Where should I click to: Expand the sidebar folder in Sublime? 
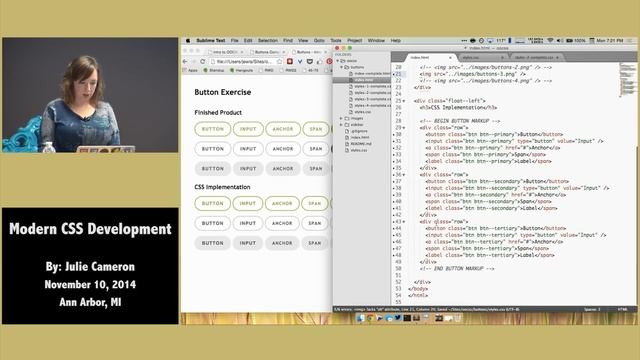[x=341, y=124]
